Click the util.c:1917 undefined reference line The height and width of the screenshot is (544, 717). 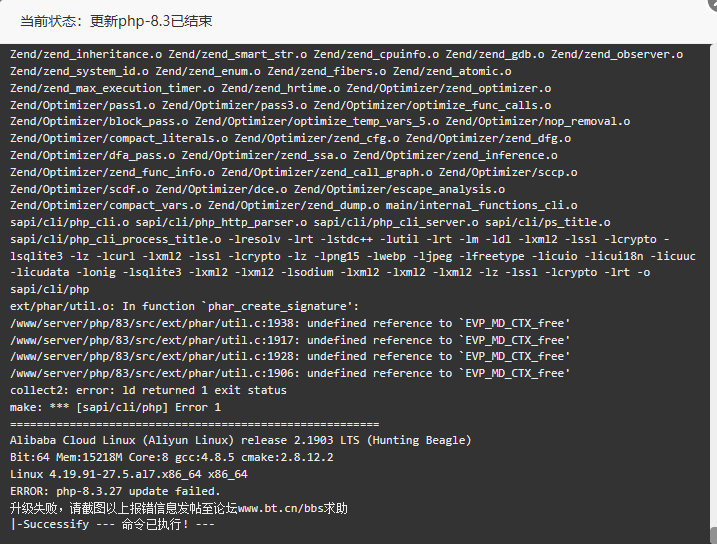point(290,340)
